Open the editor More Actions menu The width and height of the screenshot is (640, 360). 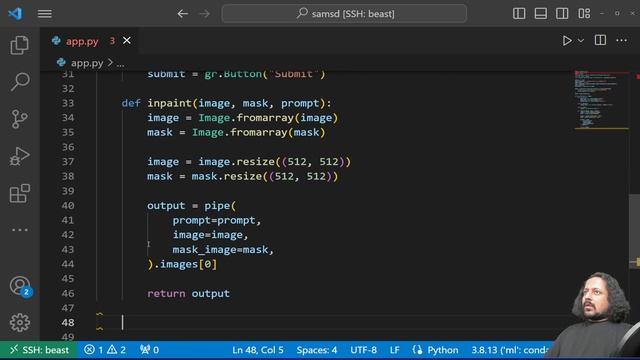(621, 40)
